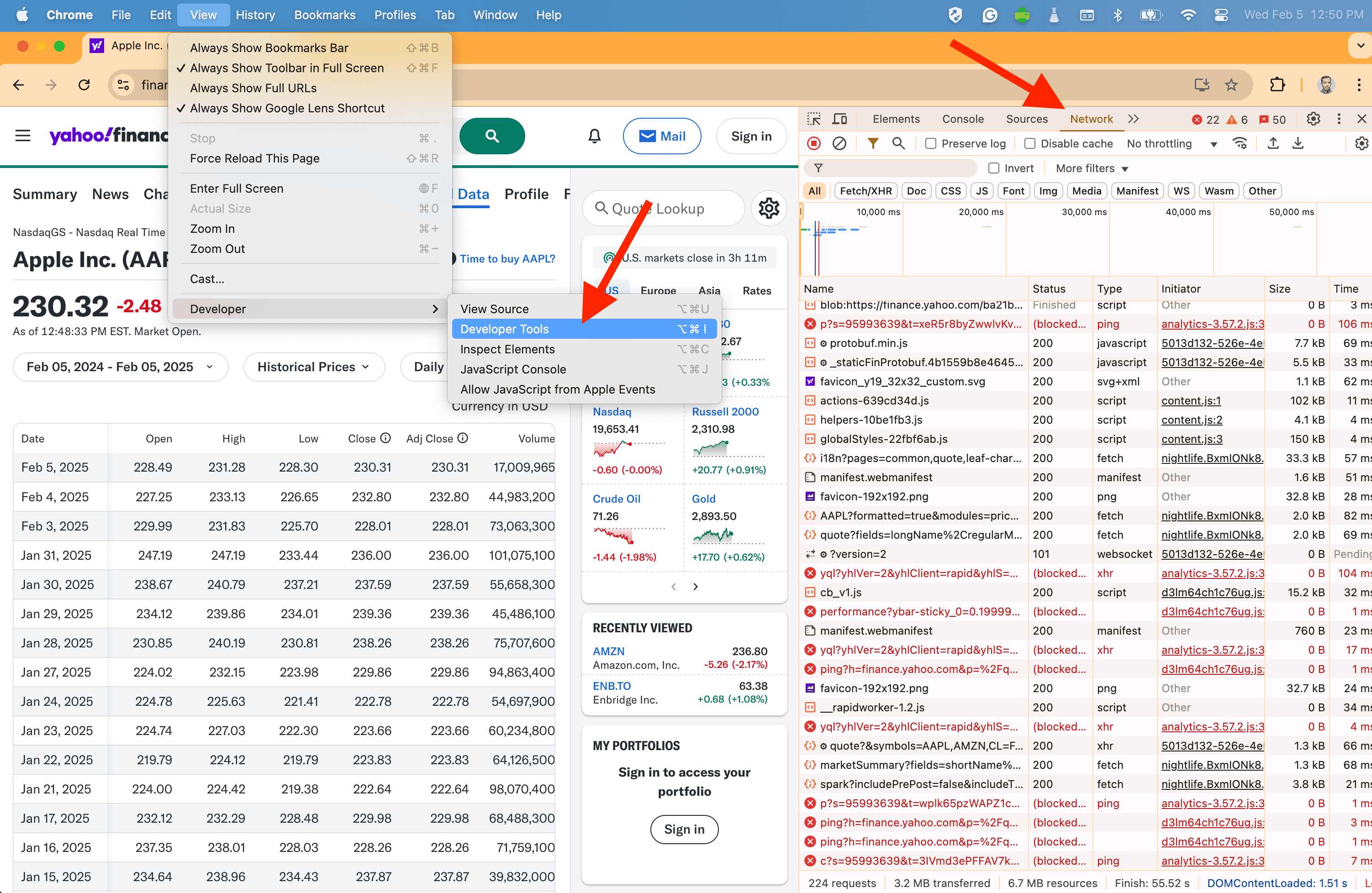Toggle the network filter funnel icon
Viewport: 1372px width, 893px height.
pyautogui.click(x=873, y=143)
